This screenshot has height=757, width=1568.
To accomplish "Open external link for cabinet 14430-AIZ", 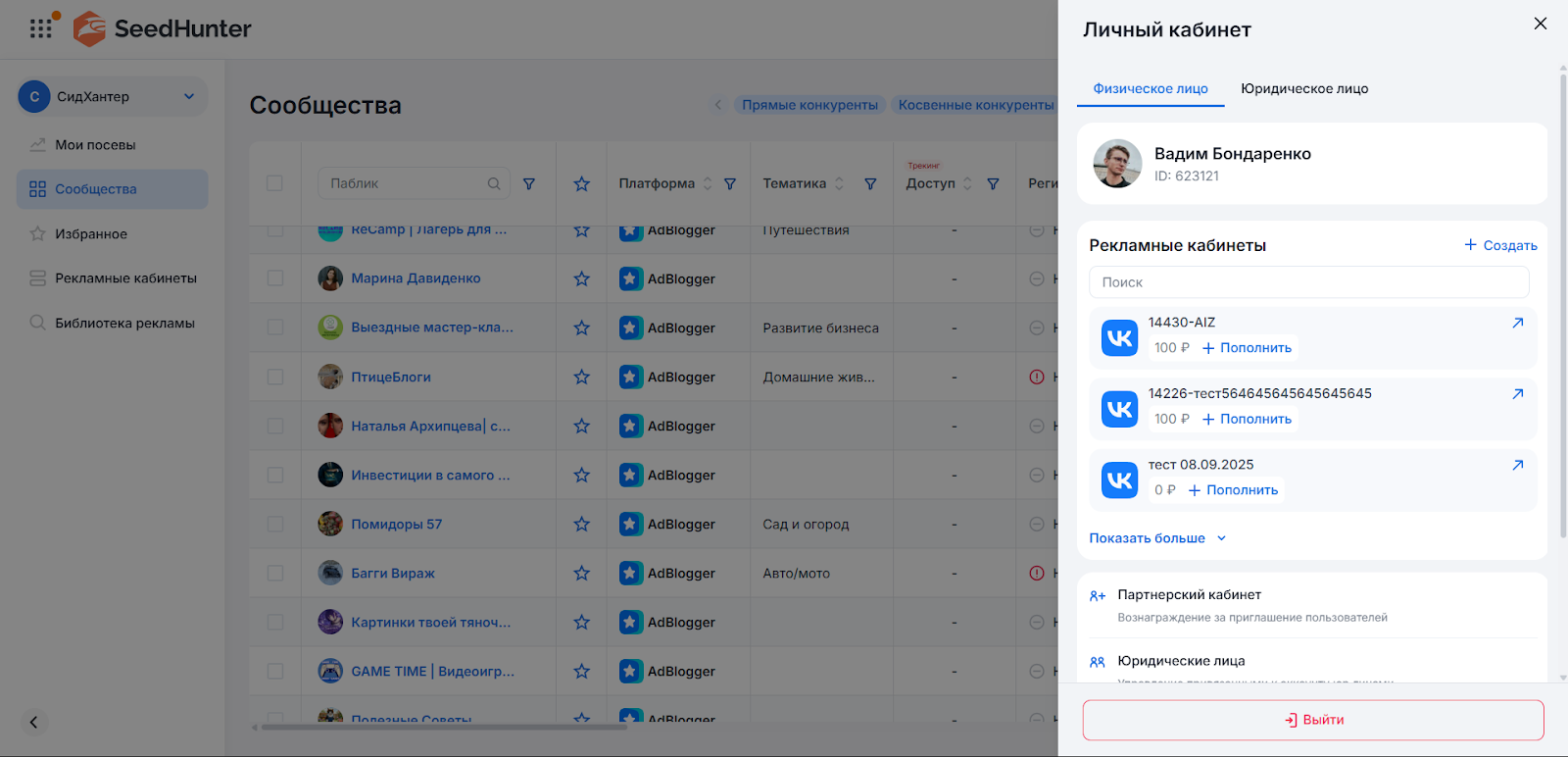I will [1517, 323].
